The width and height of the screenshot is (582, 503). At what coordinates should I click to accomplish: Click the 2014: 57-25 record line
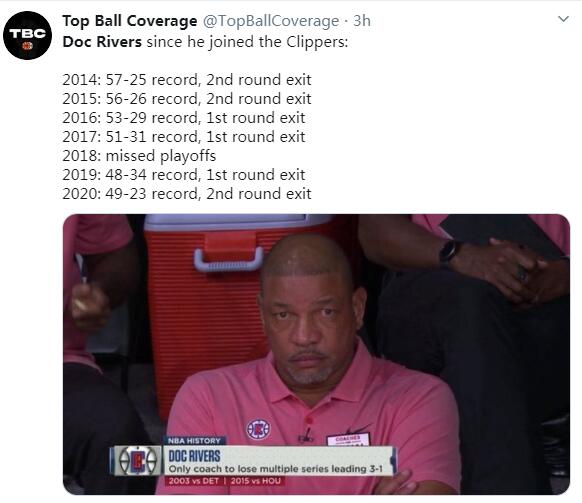187,80
